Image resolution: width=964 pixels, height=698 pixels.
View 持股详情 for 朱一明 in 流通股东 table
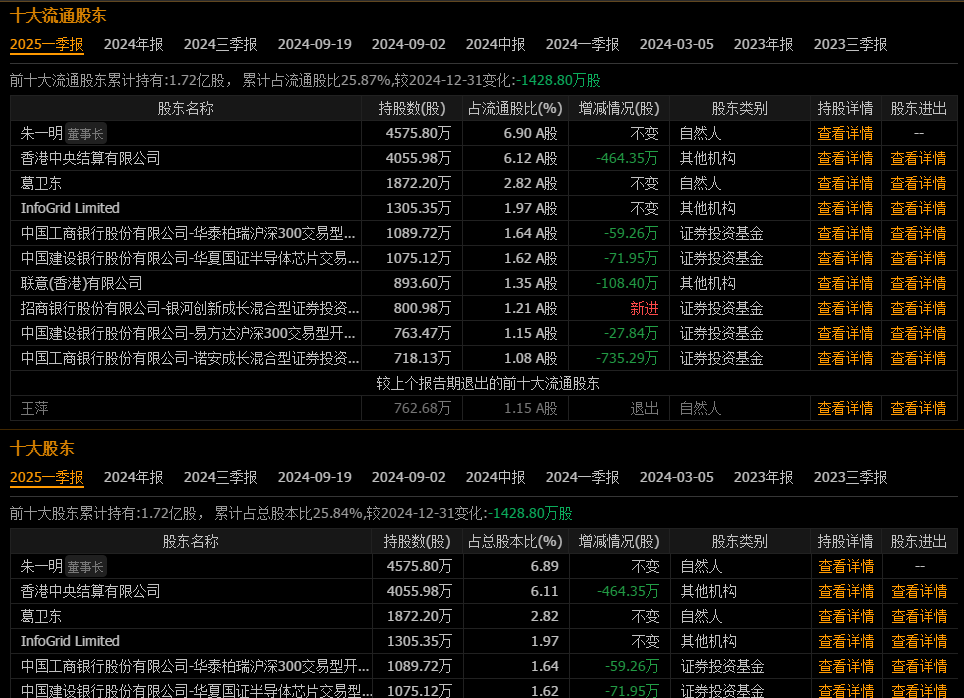[845, 133]
